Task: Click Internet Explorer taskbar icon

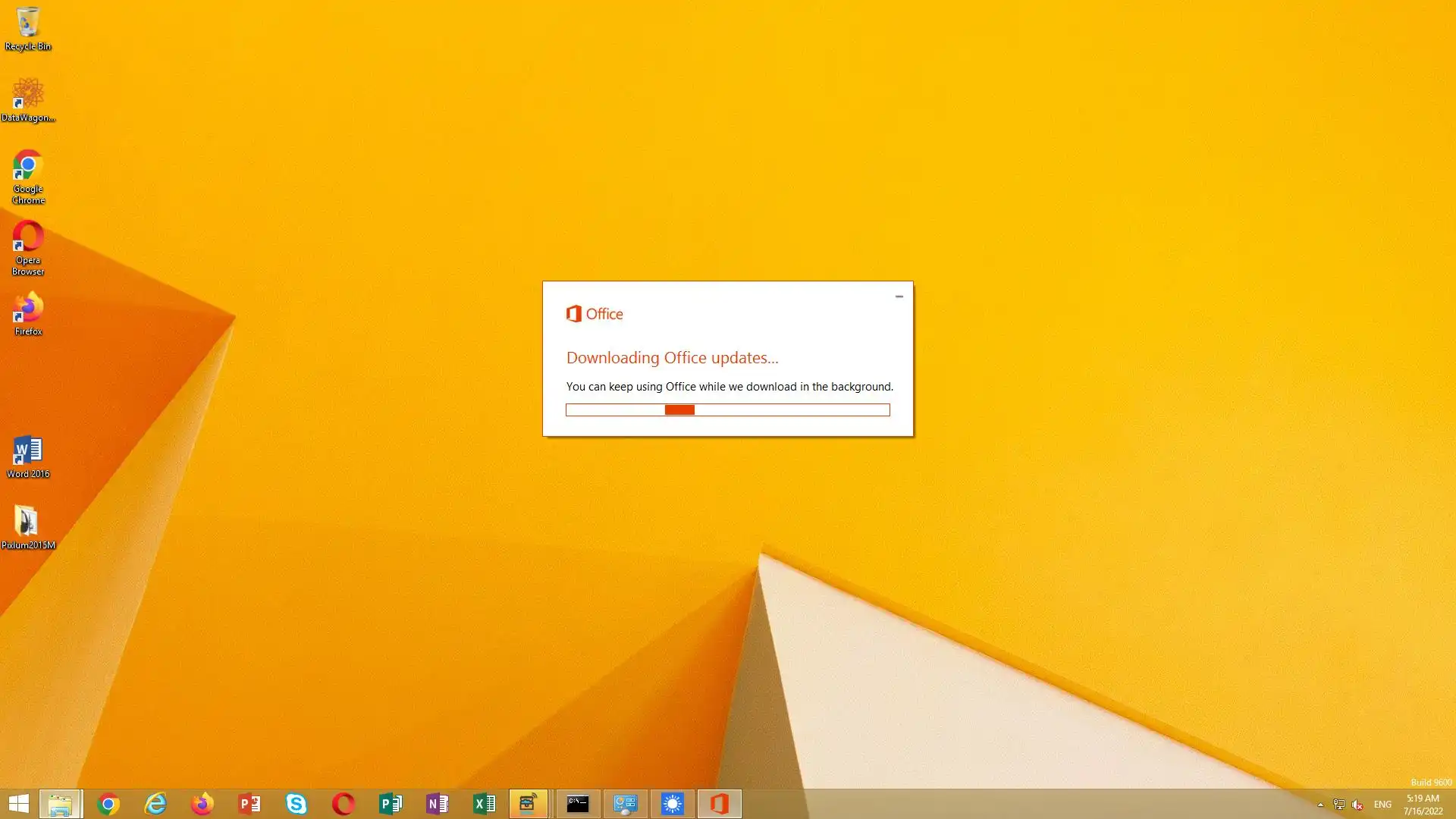Action: point(155,804)
